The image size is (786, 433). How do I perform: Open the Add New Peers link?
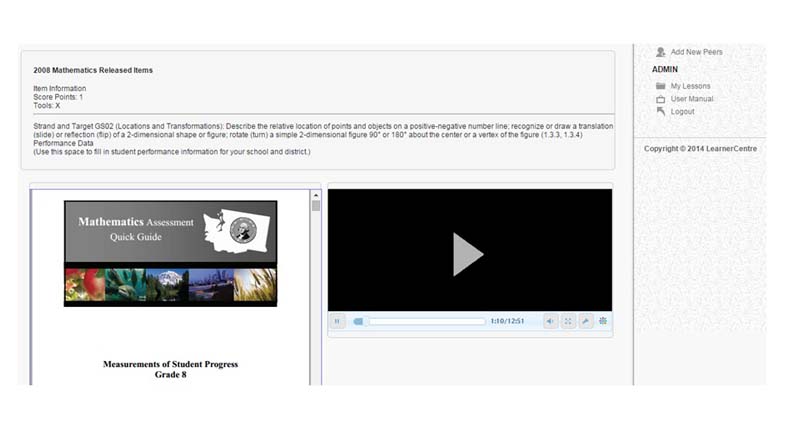point(696,52)
